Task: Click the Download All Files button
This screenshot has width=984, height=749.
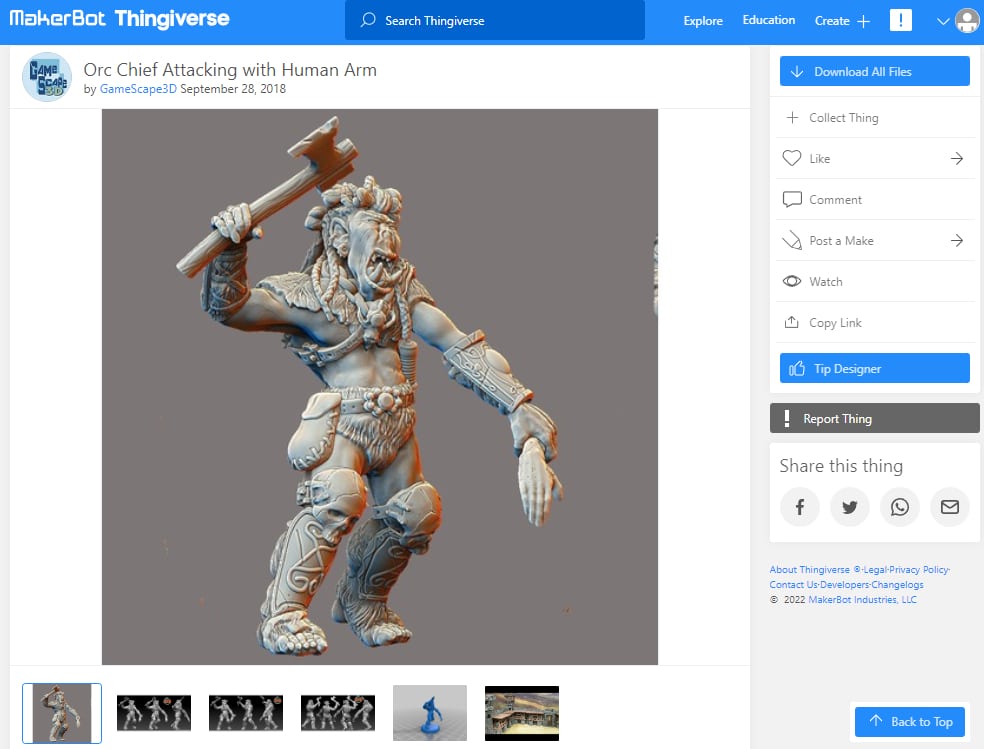Action: 874,72
